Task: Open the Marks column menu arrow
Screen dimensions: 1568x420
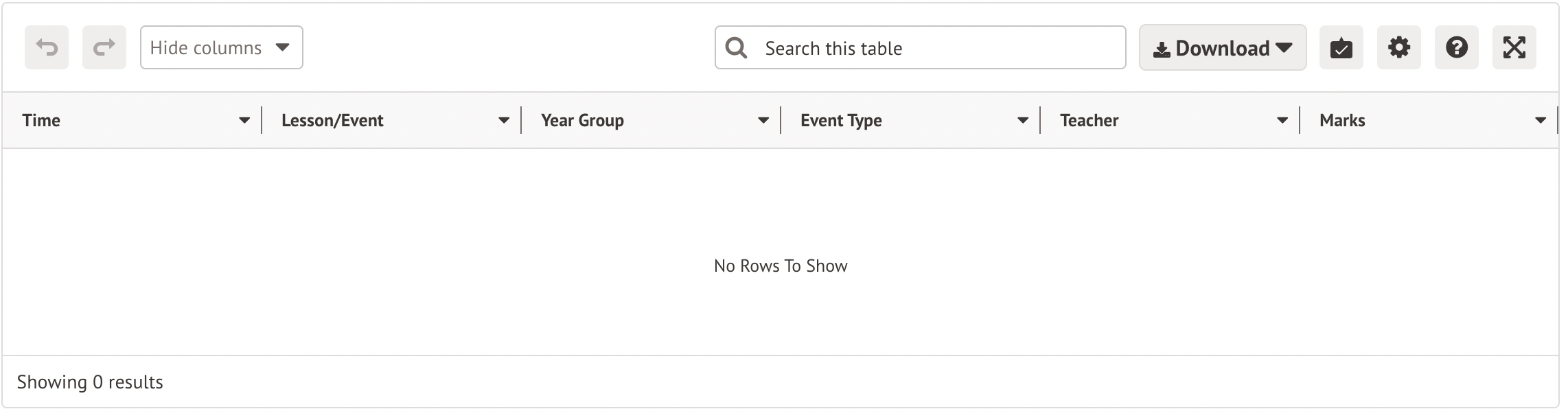Action: [1541, 121]
